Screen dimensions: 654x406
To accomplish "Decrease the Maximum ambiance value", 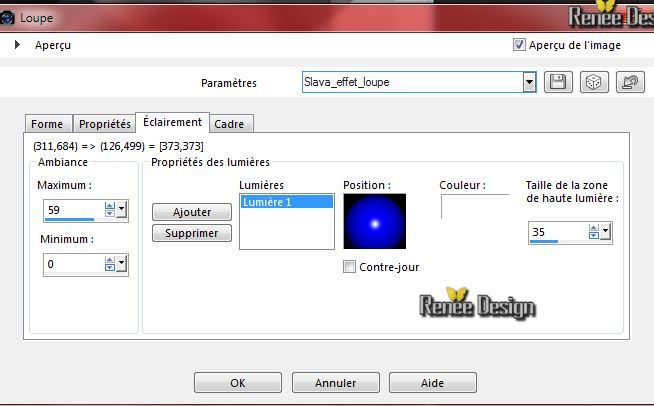I will 110,213.
